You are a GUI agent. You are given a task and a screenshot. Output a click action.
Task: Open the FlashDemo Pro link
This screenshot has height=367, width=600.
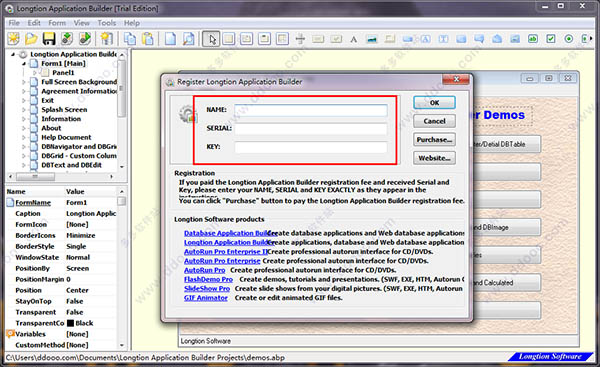coord(208,279)
